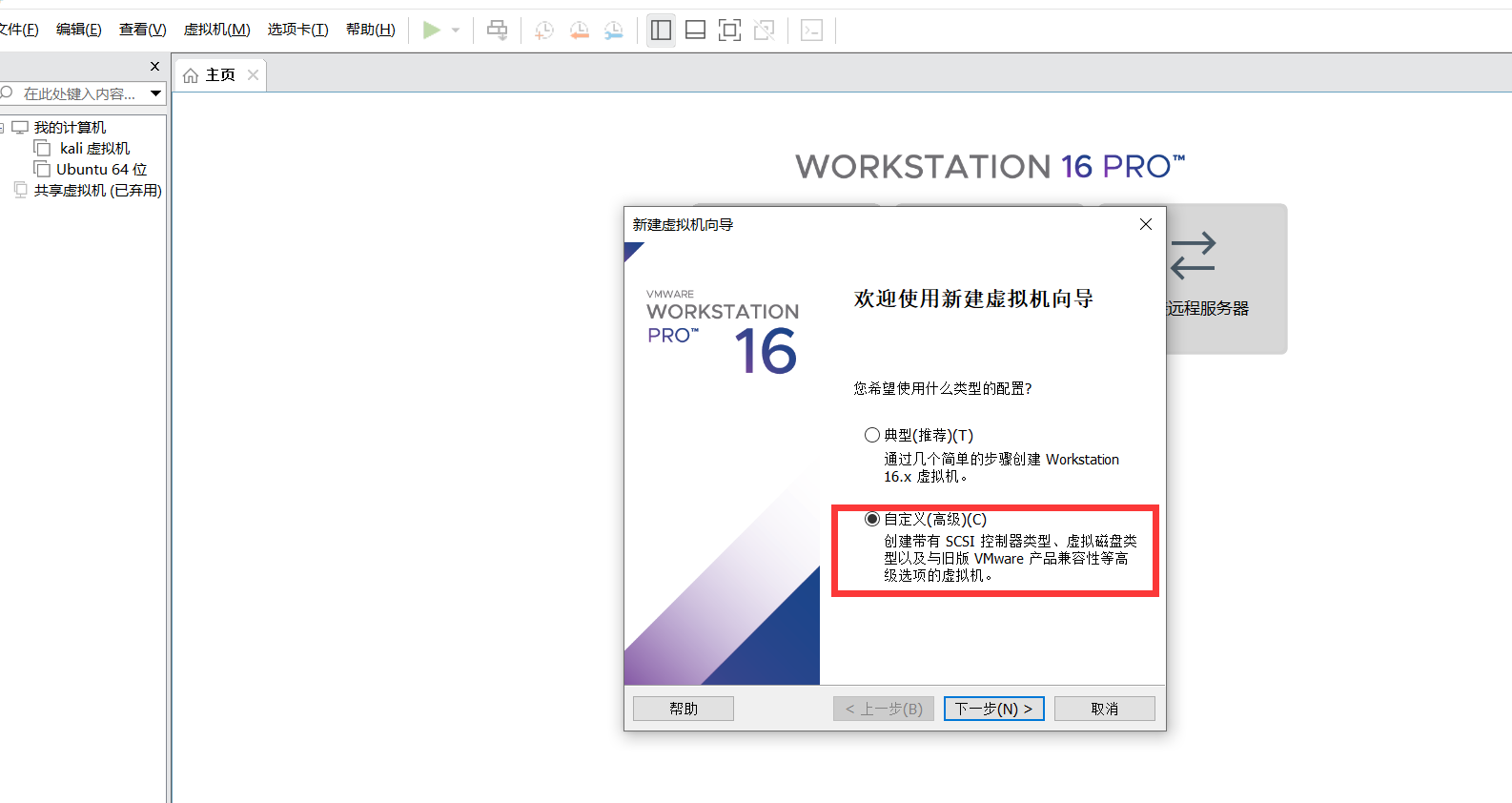The width and height of the screenshot is (1512, 803).
Task: Open the power options dropdown arrow beside play
Action: coord(456,30)
